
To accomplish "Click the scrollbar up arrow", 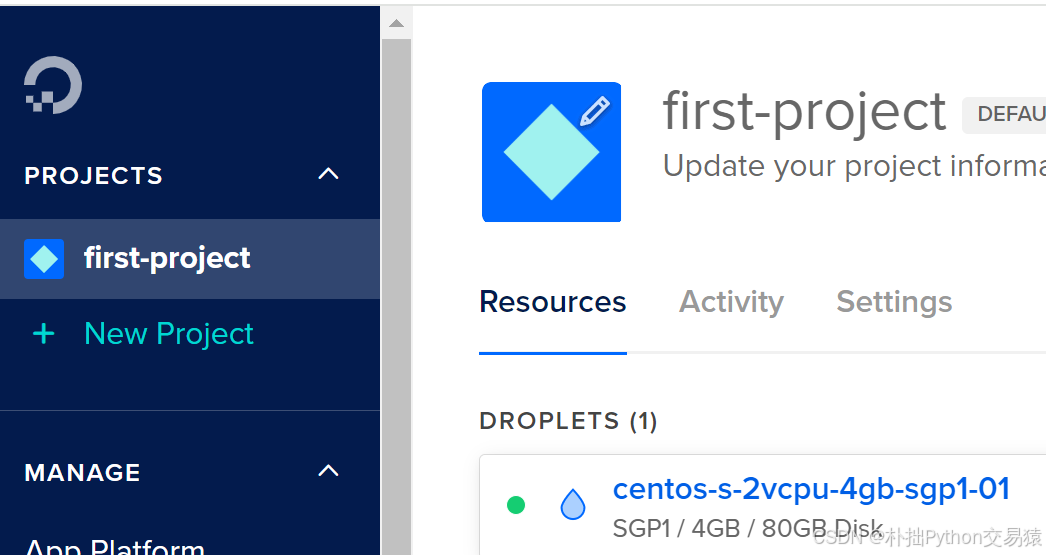I will 396,23.
